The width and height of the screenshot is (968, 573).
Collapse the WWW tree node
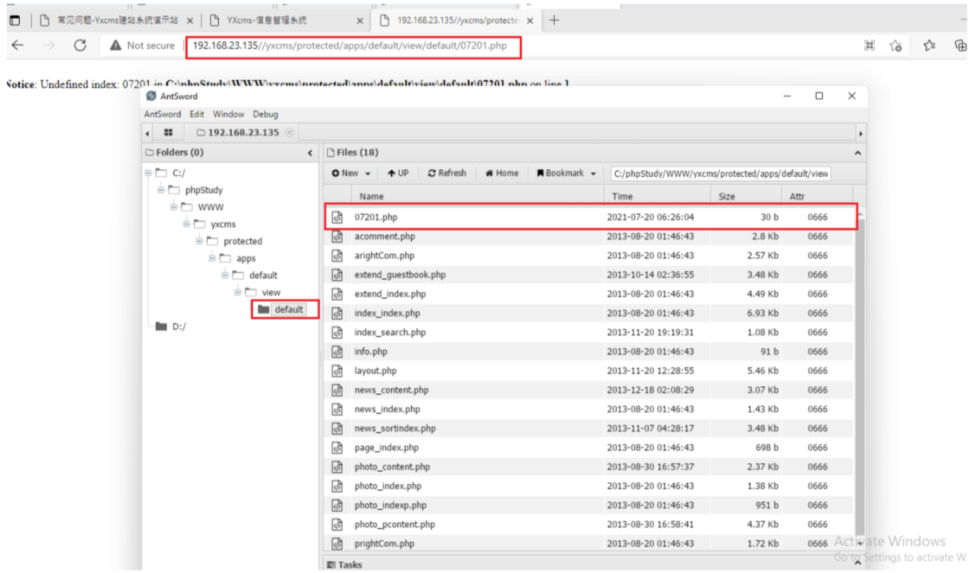coord(174,207)
